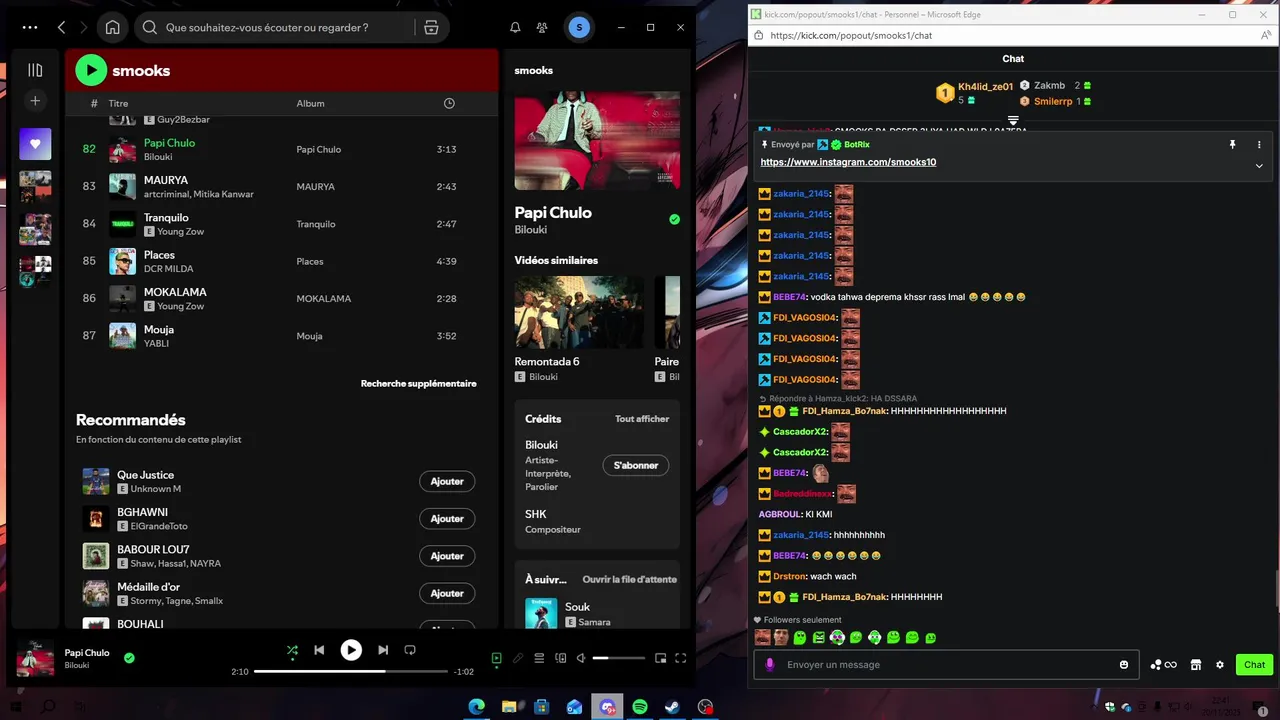Open Steam from the Windows taskbar
Screen dimensions: 1280x720
tap(672, 707)
